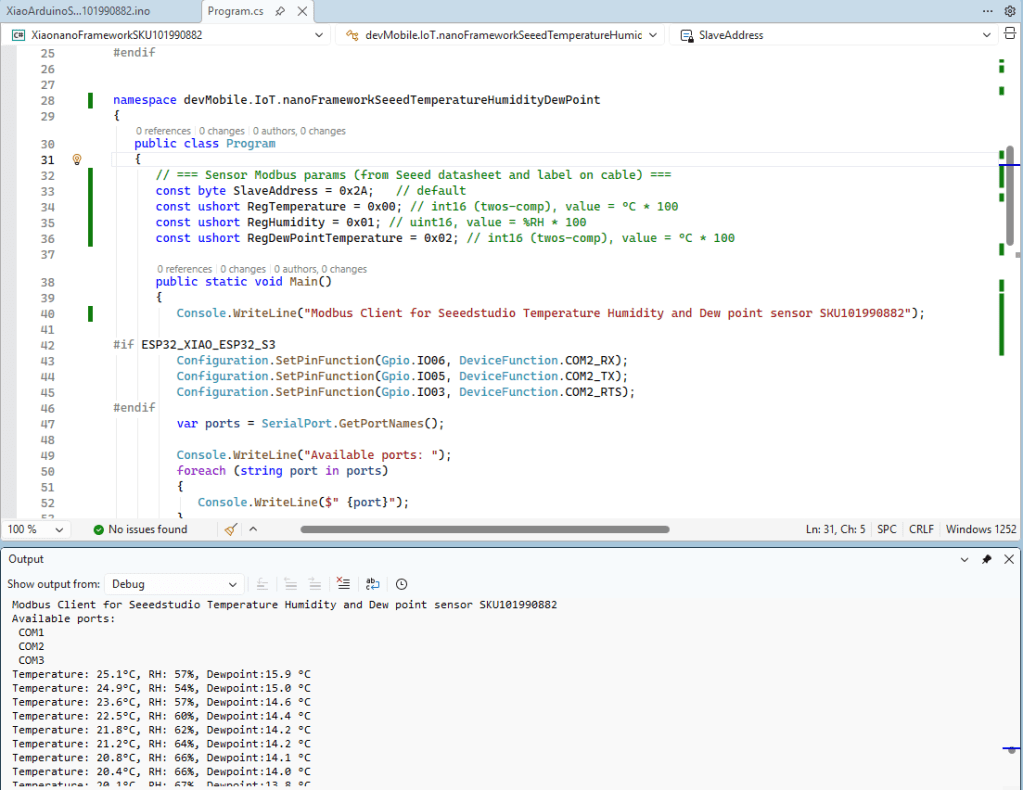Click the split editor icon
This screenshot has width=1023, height=790.
coord(1009,34)
